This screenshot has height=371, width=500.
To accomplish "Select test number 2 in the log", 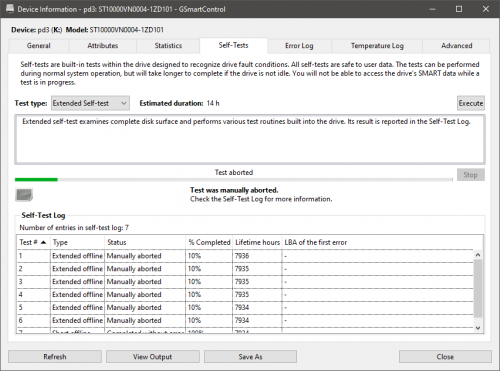I will click(245, 269).
